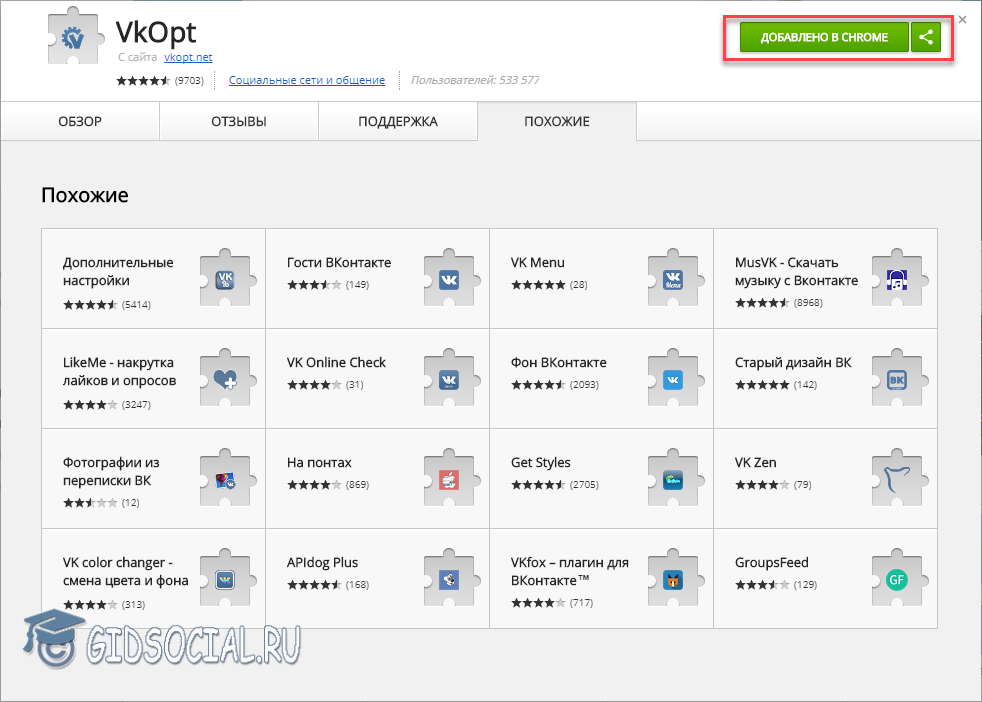
Task: Select the APIdog Plus extension title
Action: (322, 563)
